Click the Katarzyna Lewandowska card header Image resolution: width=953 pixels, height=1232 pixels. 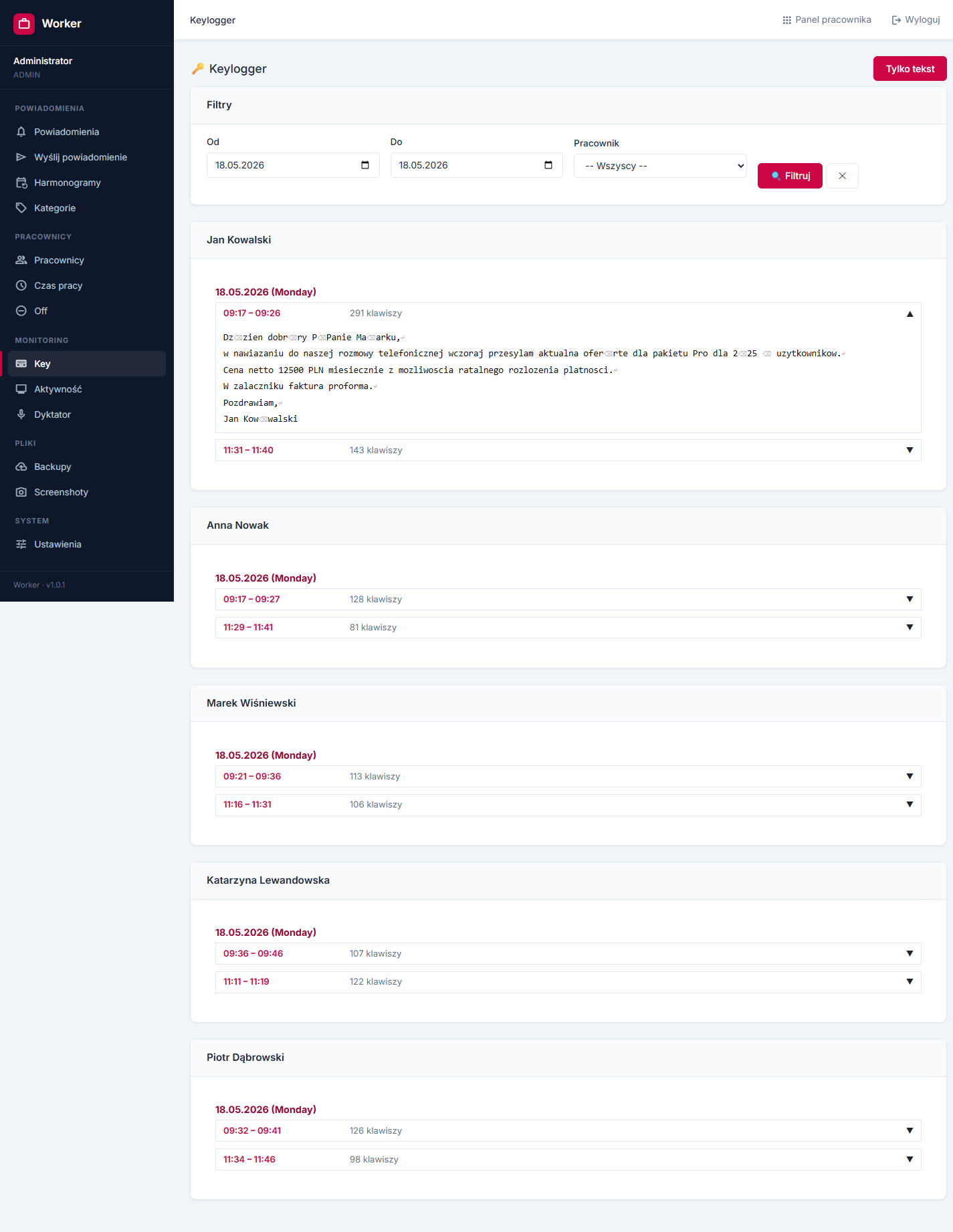(568, 880)
